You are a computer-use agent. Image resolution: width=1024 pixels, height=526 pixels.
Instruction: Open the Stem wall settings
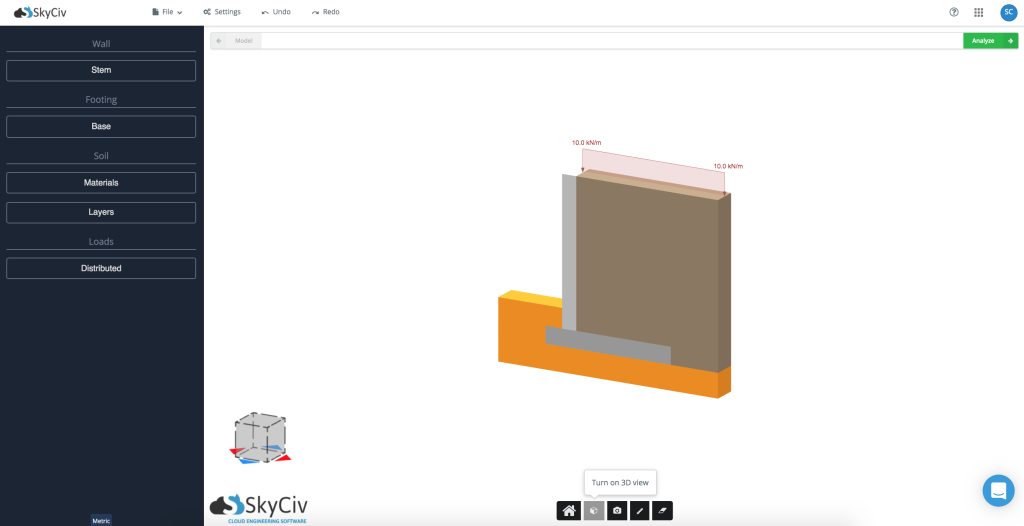coord(101,71)
